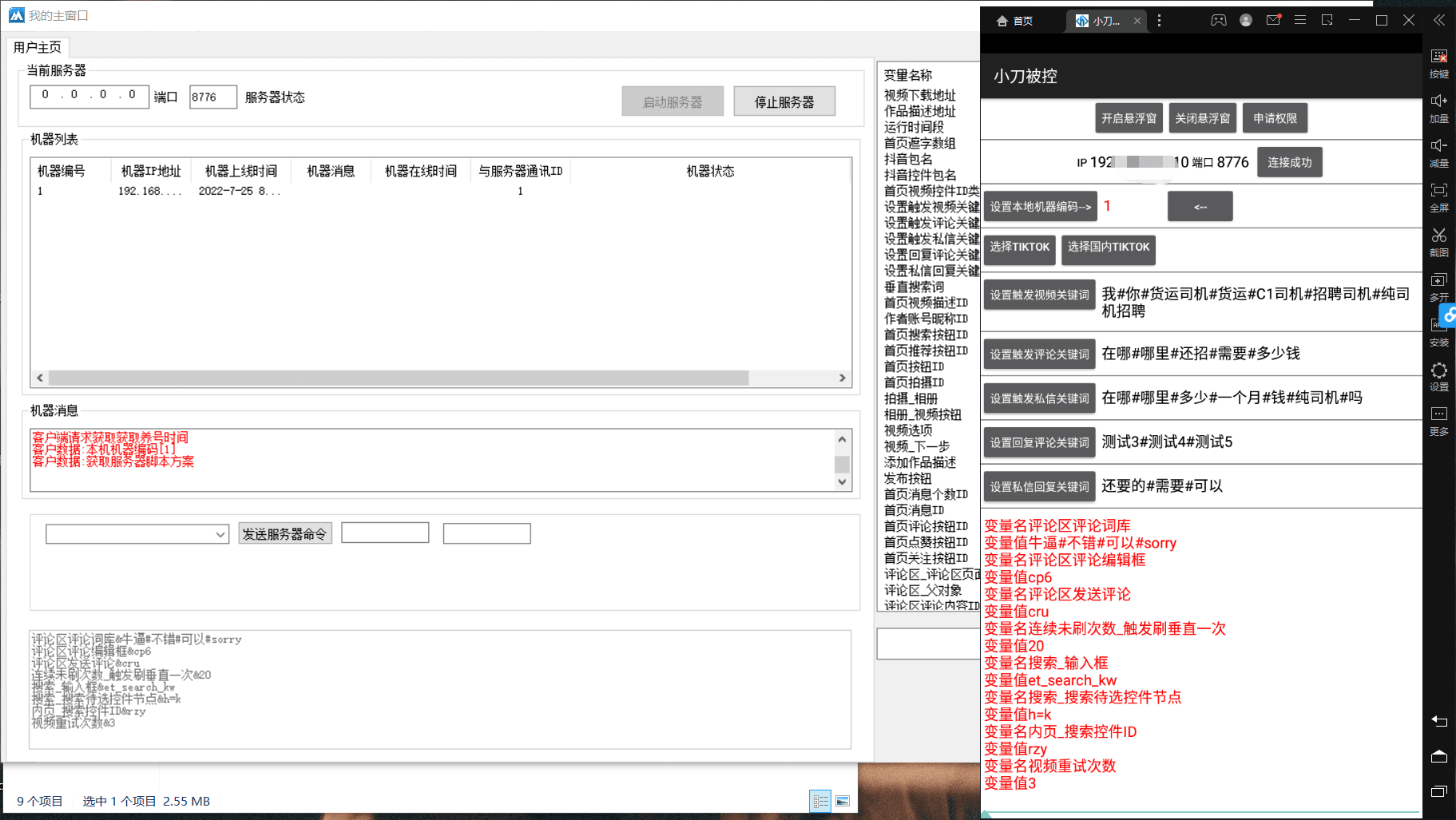
Task: Click the game controller icon in title bar
Action: click(x=1218, y=19)
